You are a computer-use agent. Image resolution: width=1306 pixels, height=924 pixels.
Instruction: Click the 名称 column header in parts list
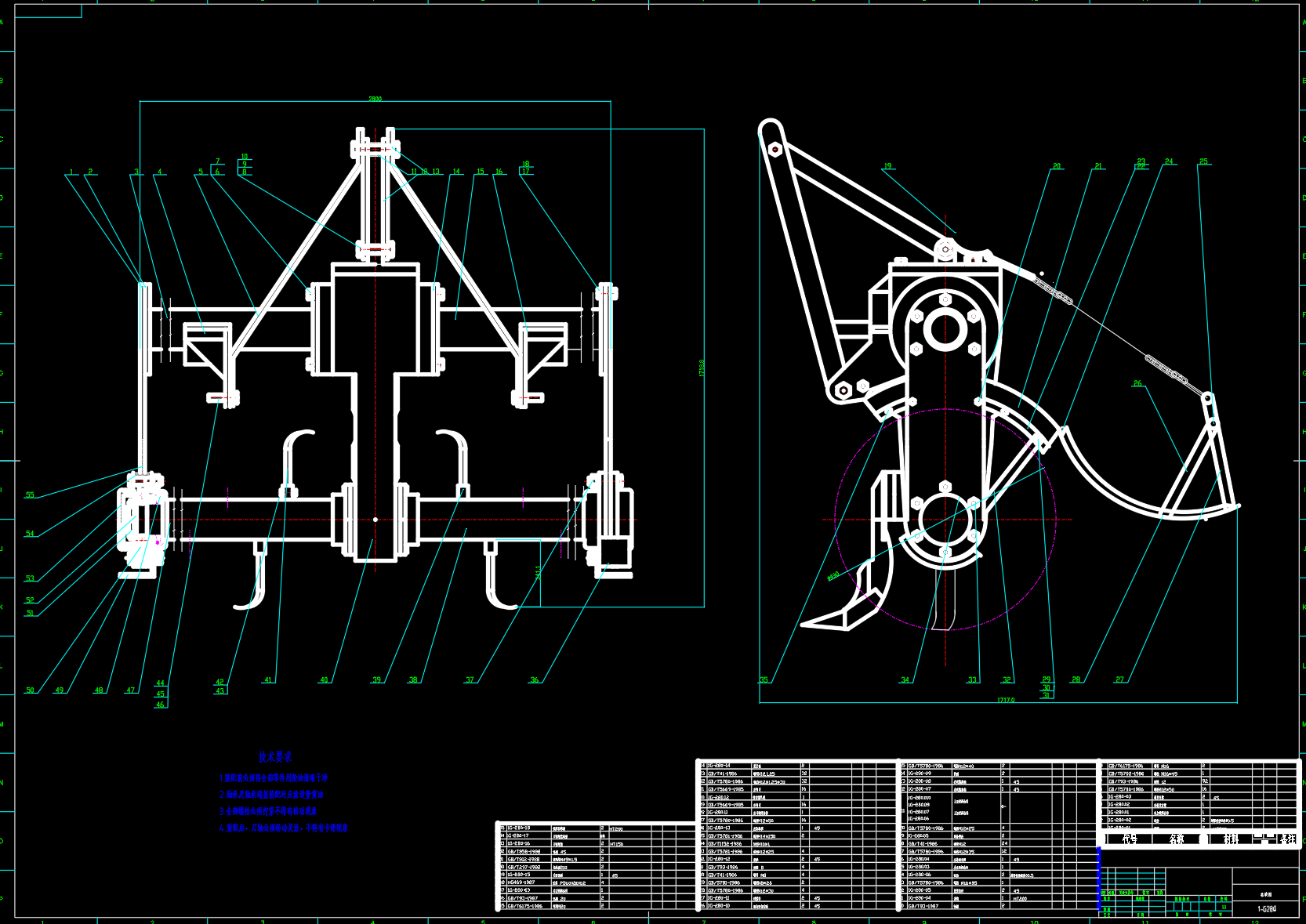[1177, 839]
